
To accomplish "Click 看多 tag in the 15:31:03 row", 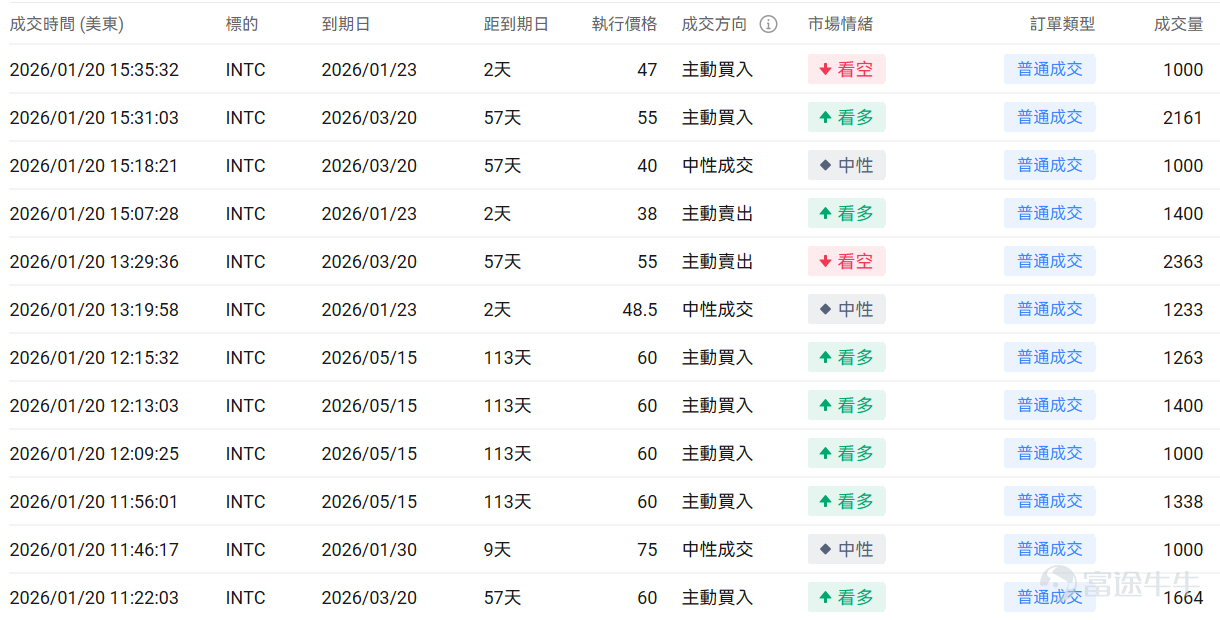I will coord(847,117).
